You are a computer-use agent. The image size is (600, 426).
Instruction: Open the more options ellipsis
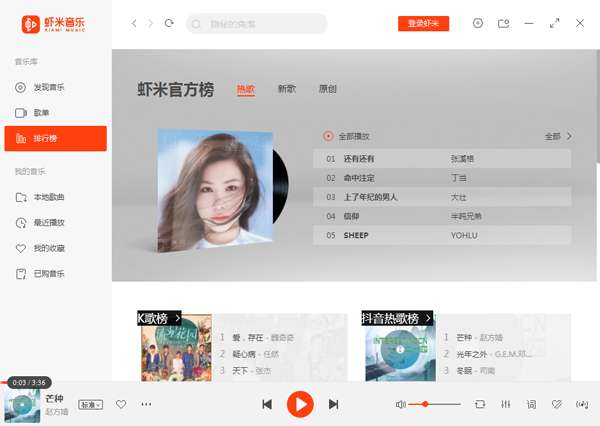146,404
